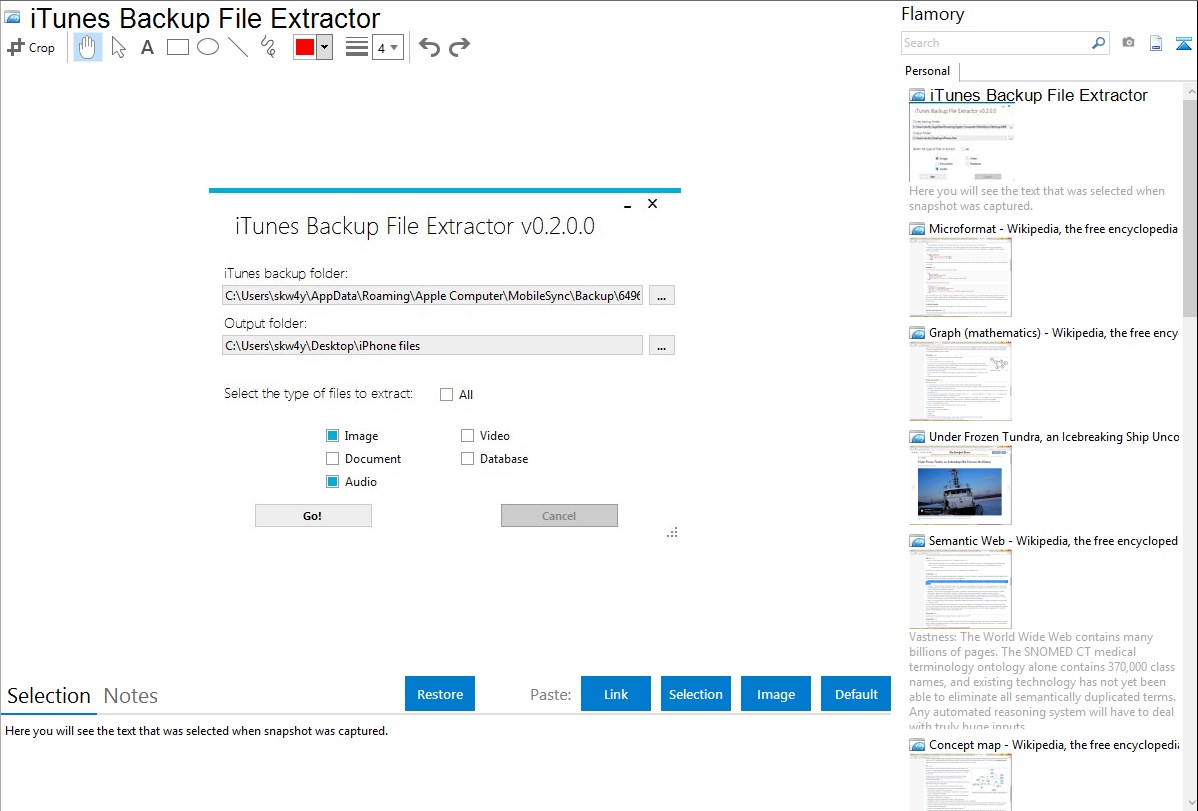Browse for iTunes backup folder
The width and height of the screenshot is (1198, 811).
[662, 296]
